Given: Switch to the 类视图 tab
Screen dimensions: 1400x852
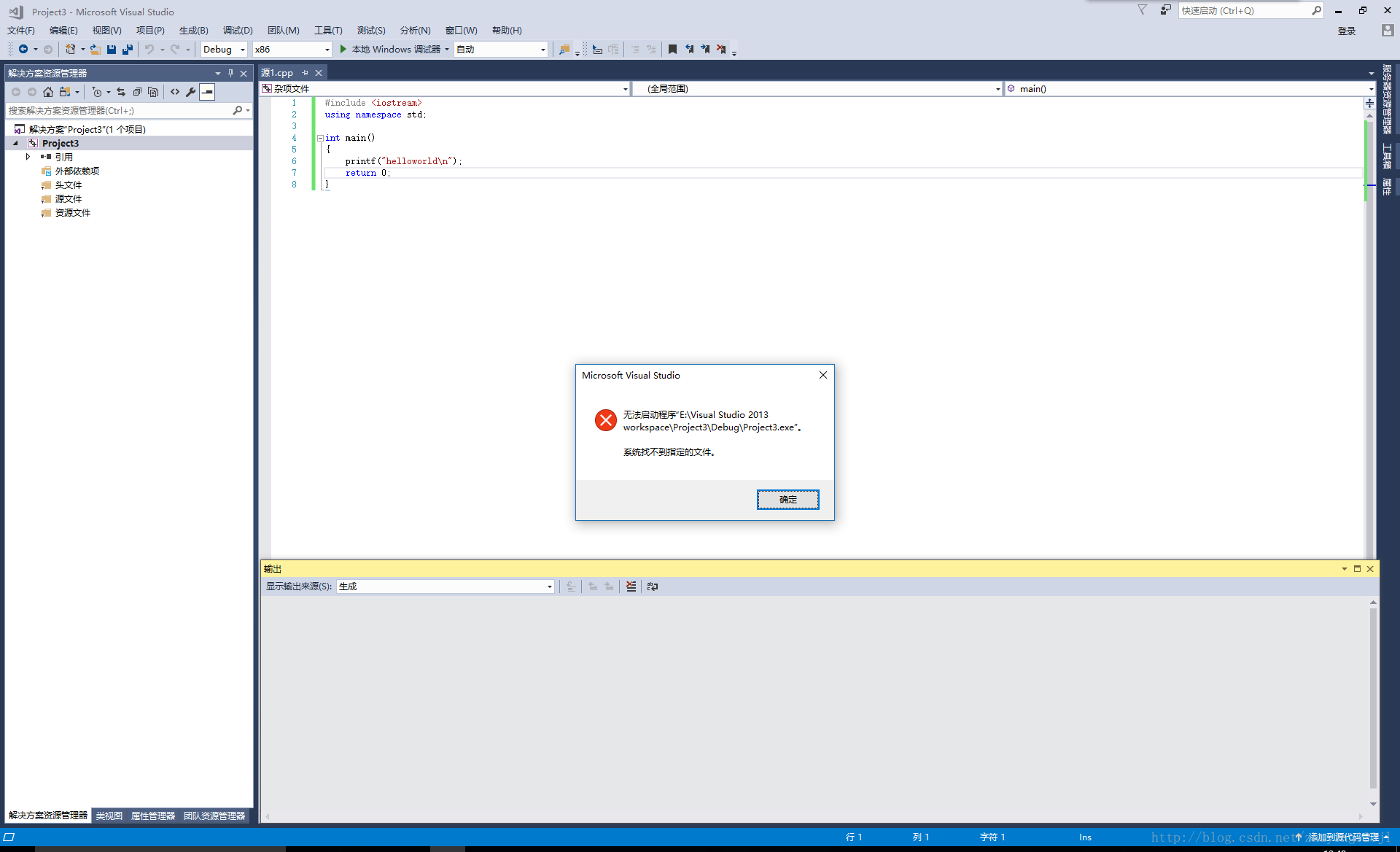Looking at the screenshot, I should (109, 816).
